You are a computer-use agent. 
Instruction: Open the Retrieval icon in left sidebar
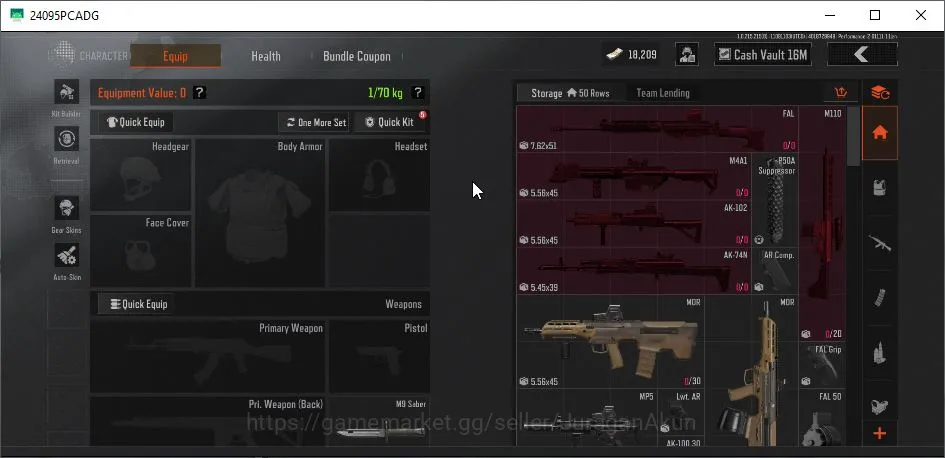pyautogui.click(x=67, y=139)
